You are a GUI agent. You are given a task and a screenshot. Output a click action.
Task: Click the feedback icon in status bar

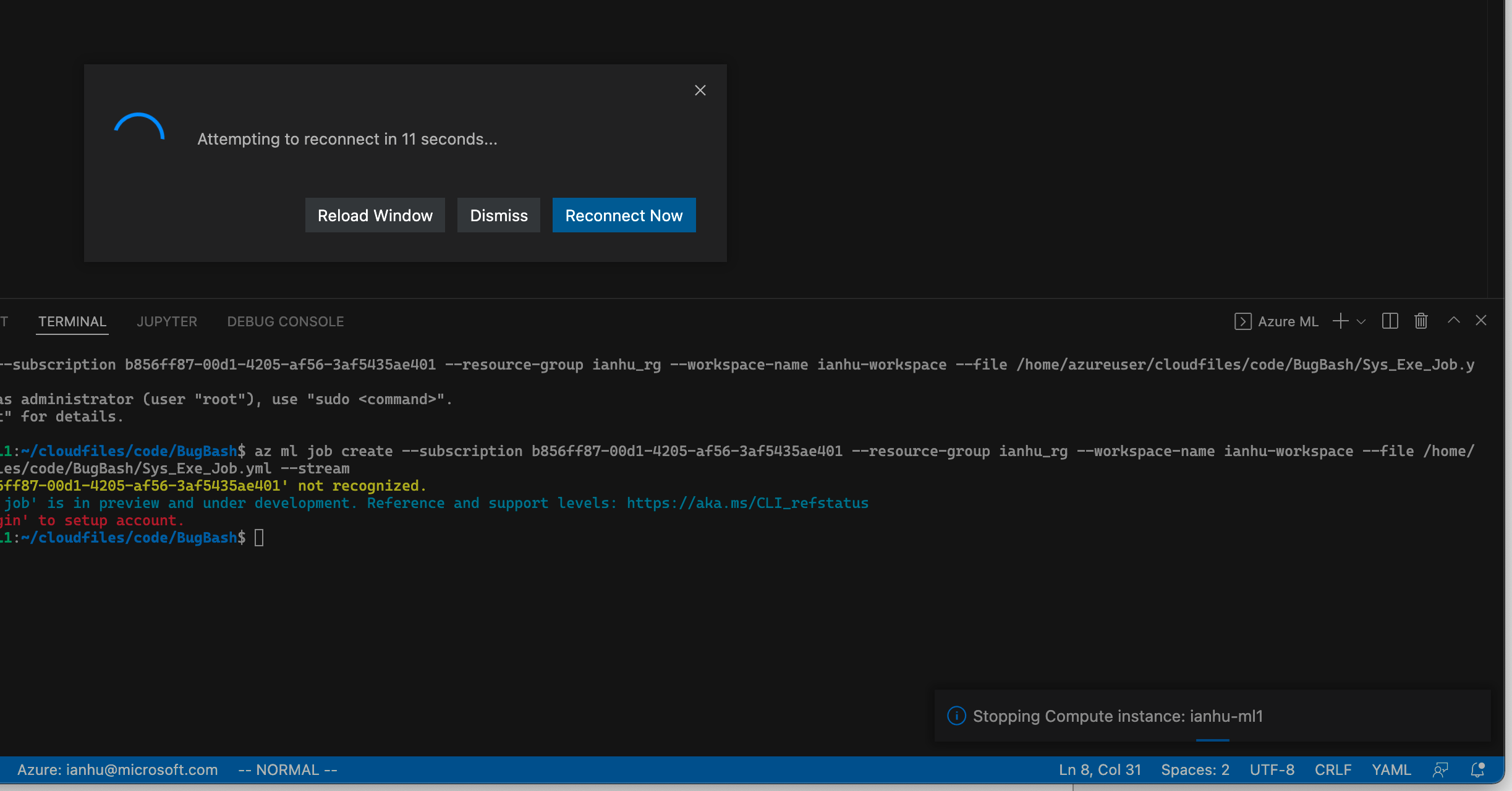1440,769
